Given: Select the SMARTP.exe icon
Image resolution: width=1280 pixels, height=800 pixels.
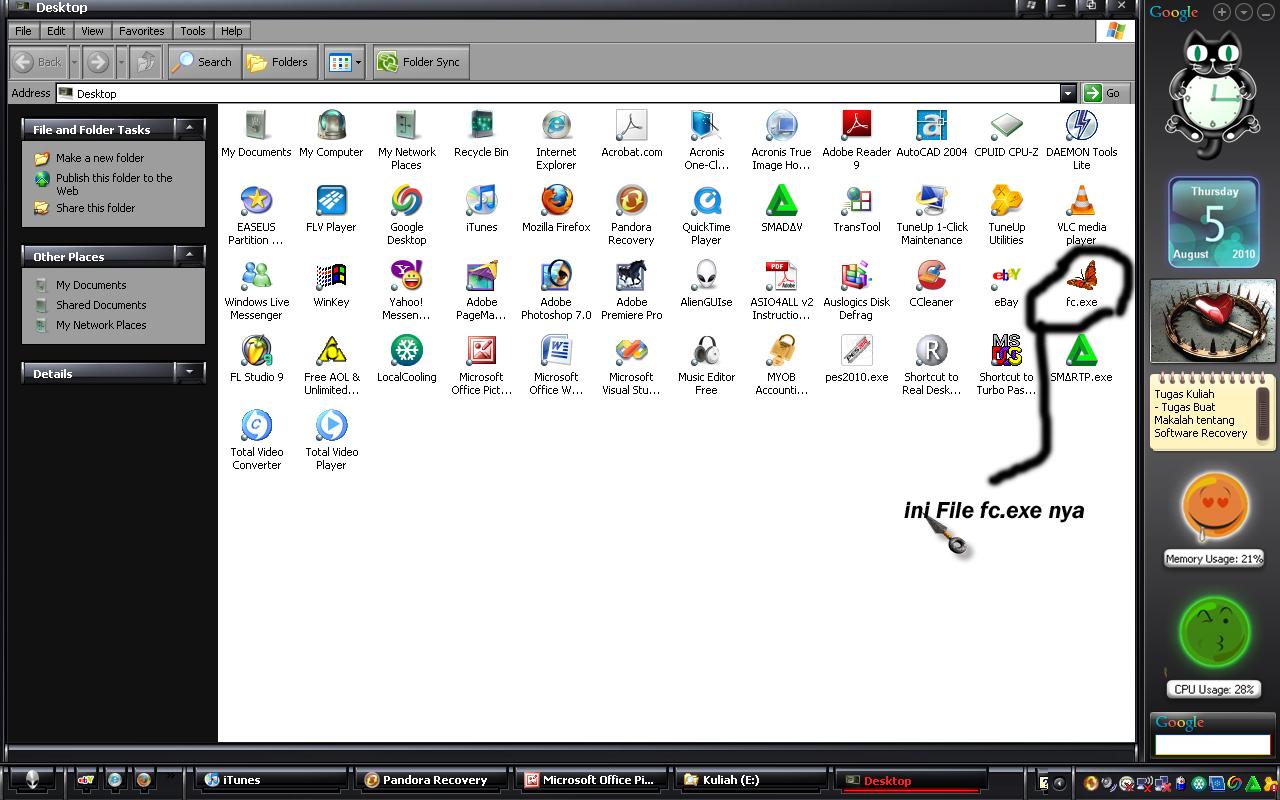Looking at the screenshot, I should tap(1081, 351).
